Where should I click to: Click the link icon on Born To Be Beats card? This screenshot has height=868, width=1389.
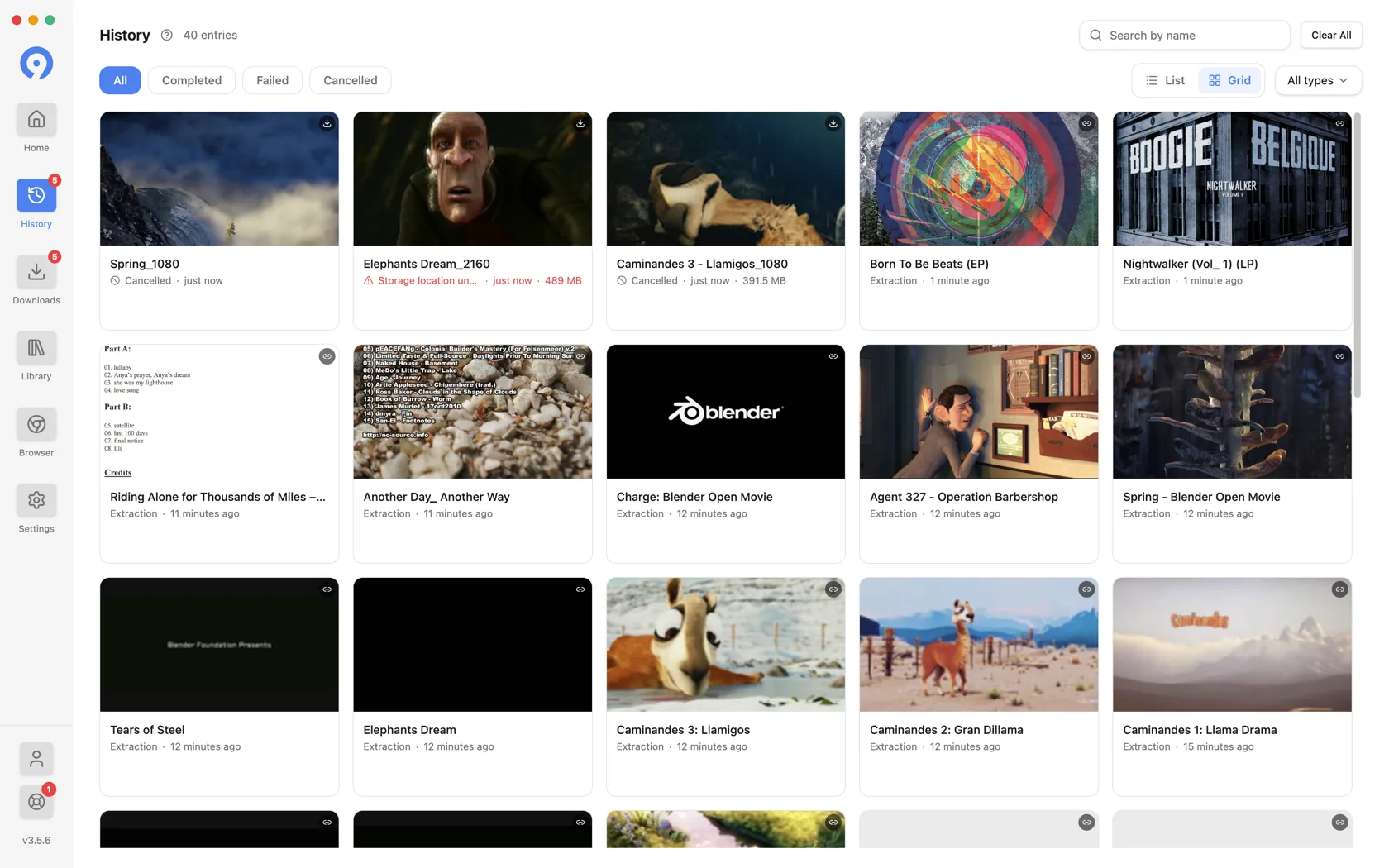[x=1086, y=123]
